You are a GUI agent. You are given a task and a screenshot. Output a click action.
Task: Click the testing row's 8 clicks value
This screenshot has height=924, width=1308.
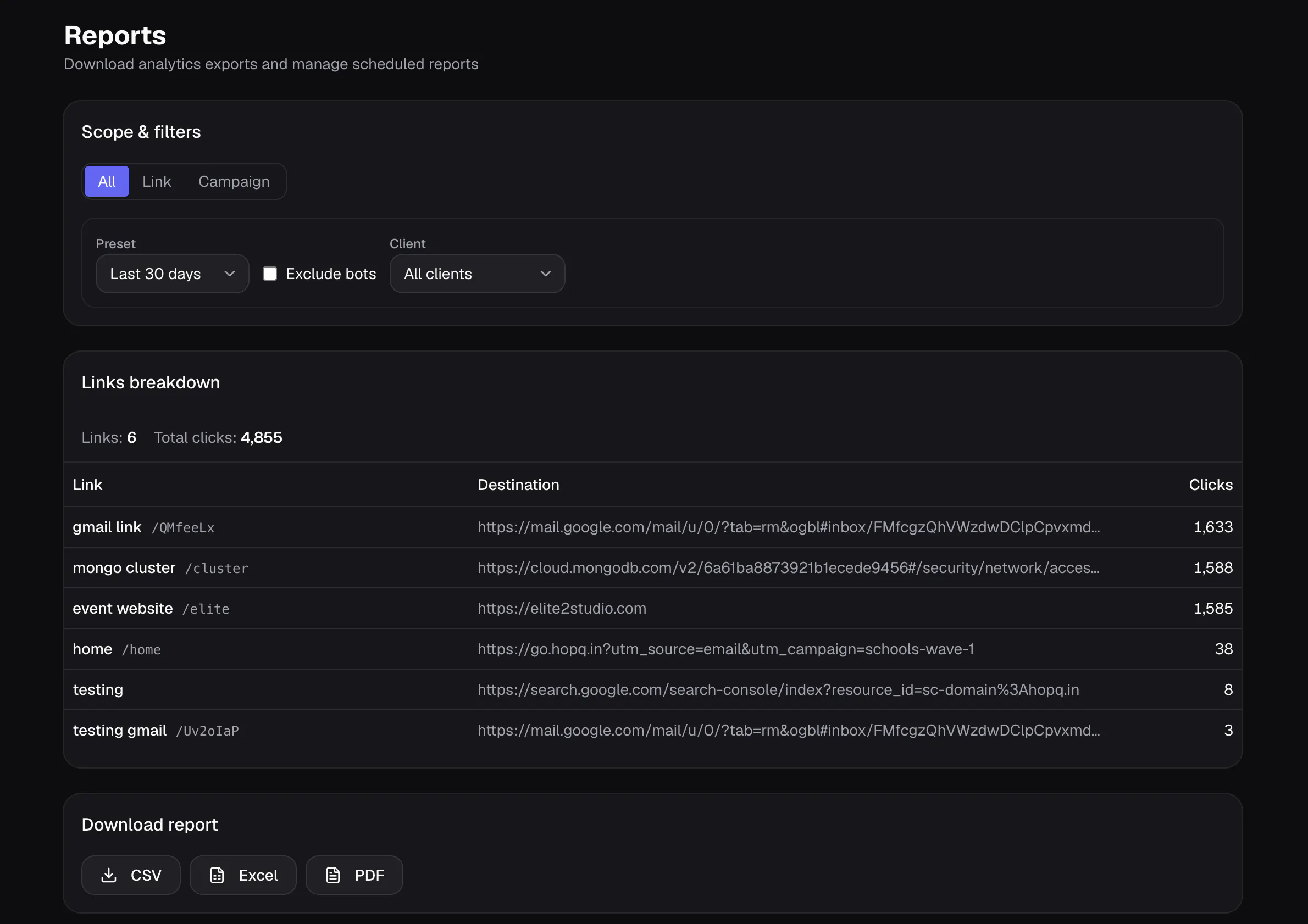pos(1228,690)
